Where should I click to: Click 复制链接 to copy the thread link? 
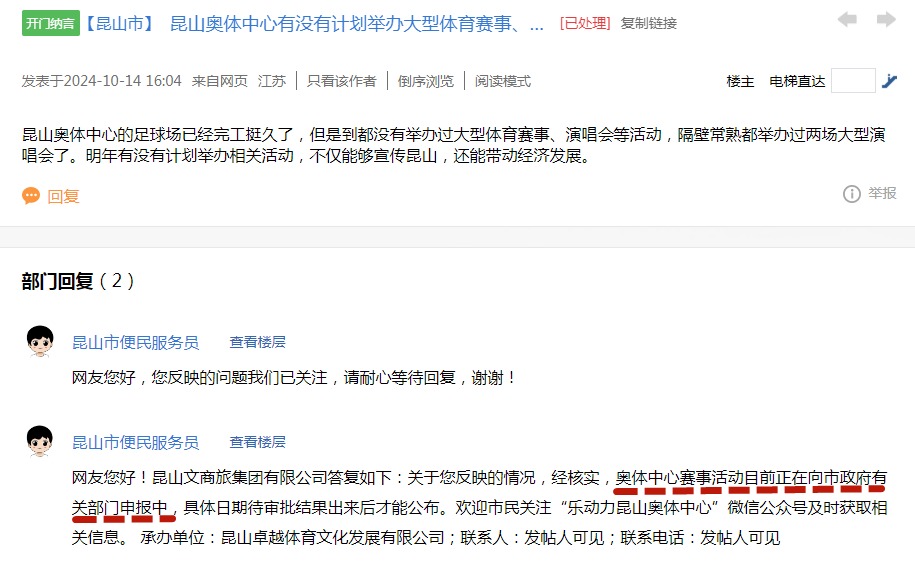pos(648,23)
